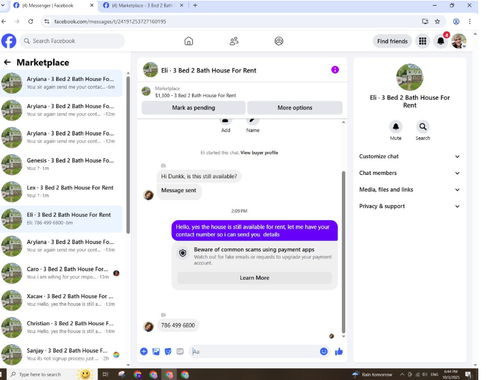
Task: Open the Facebook logo home link
Action: click(9, 41)
